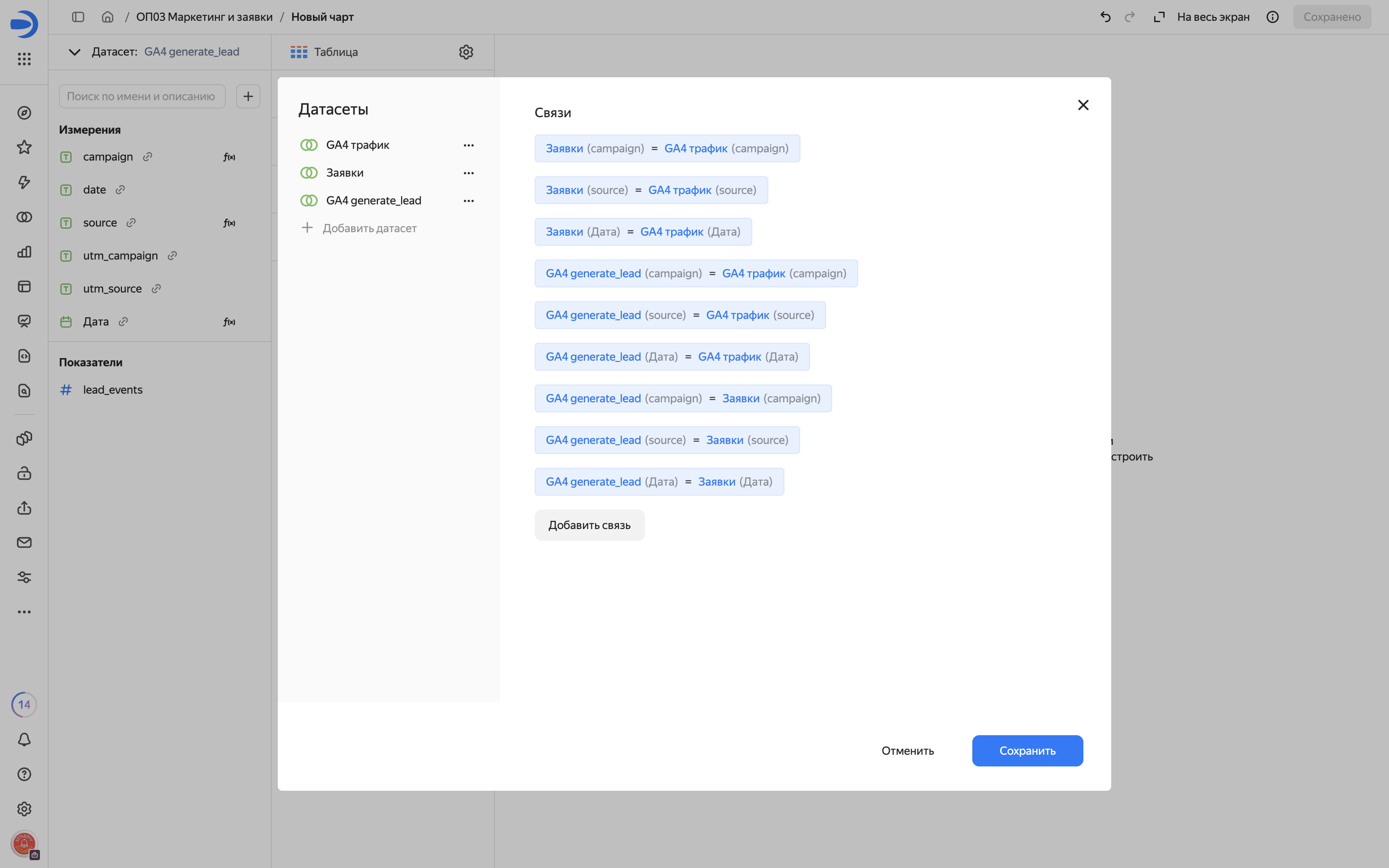
Task: Click Добавить датасет in datasets list
Action: coord(359,228)
